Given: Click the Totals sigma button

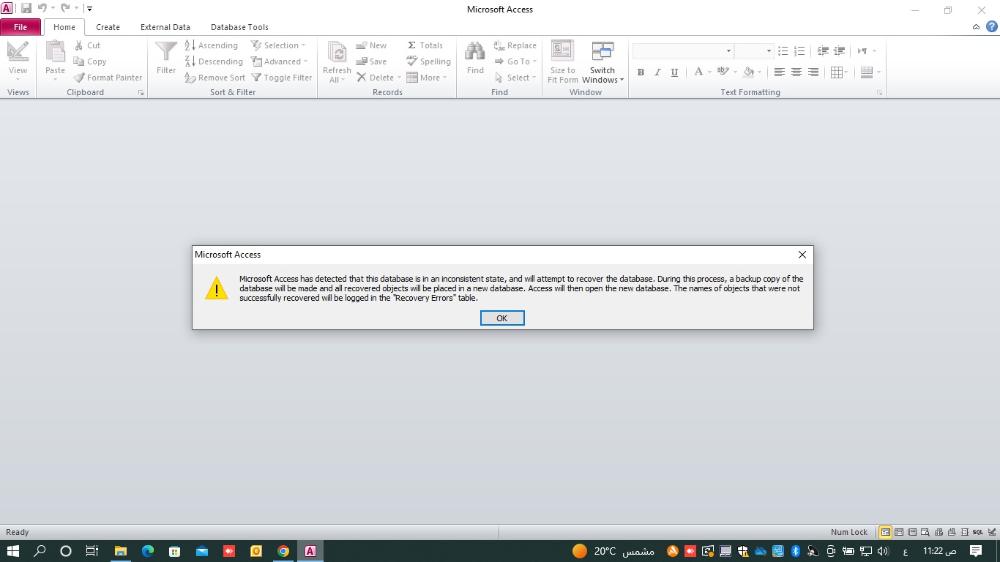Looking at the screenshot, I should coord(425,45).
